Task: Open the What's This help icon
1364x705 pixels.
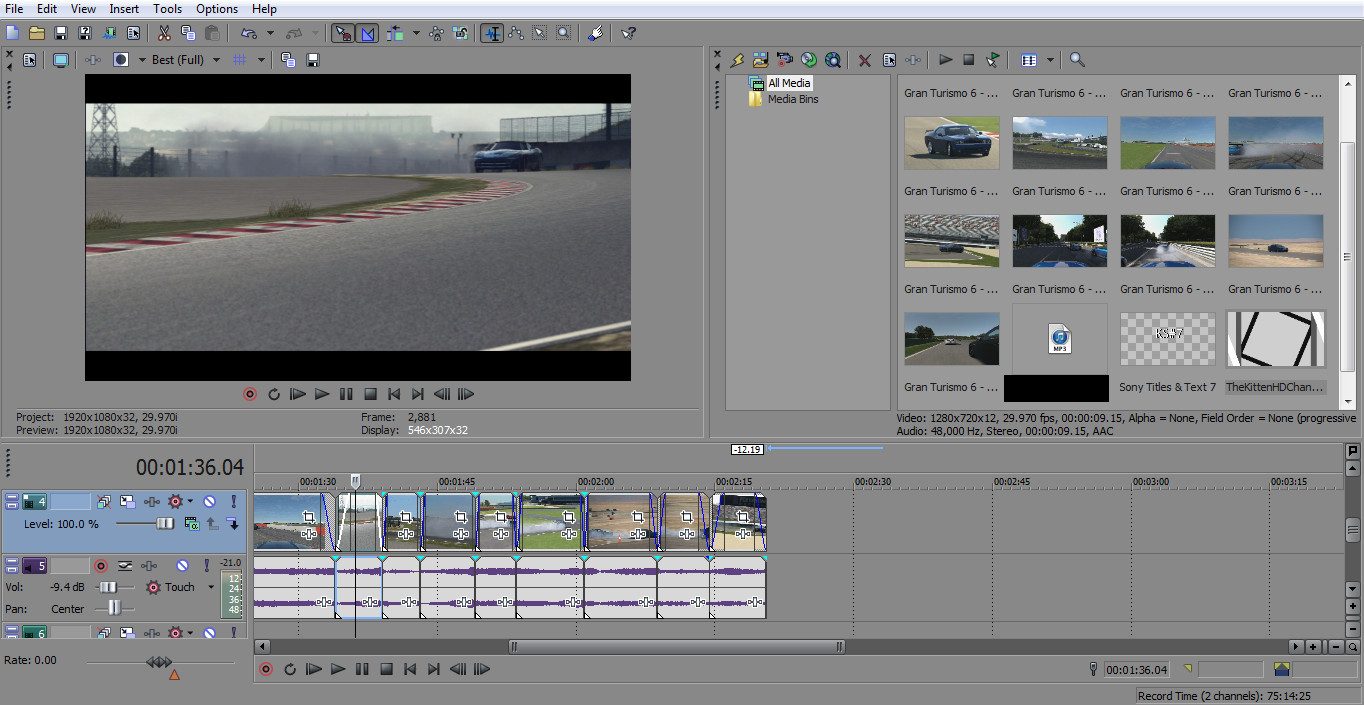Action: pyautogui.click(x=628, y=33)
